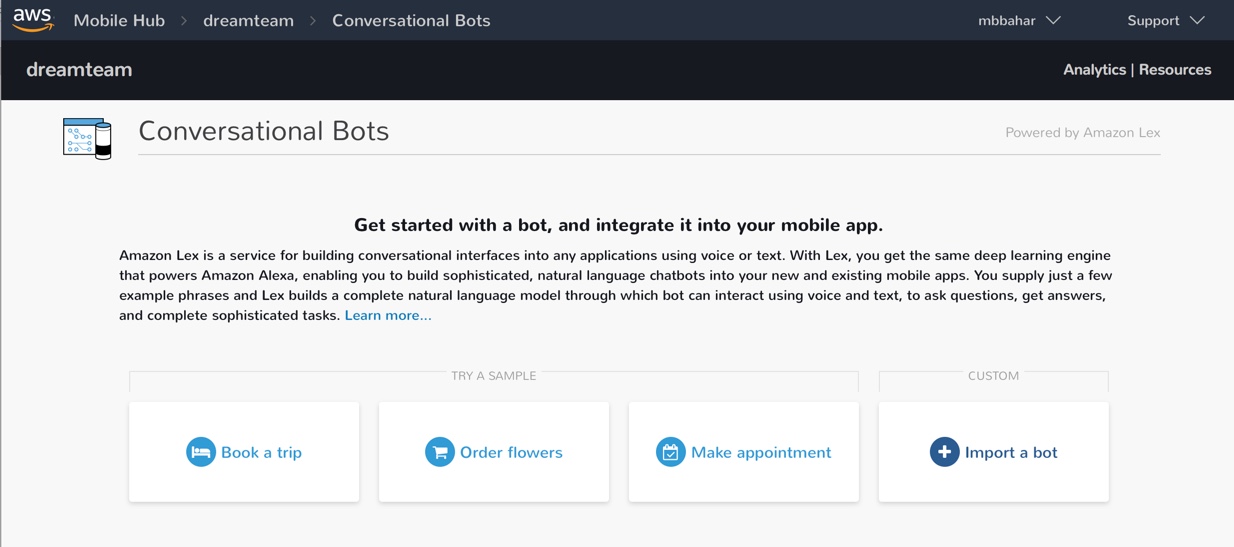The image size is (1234, 547).
Task: Select the Conversational Bots breadcrumb
Action: 411,20
